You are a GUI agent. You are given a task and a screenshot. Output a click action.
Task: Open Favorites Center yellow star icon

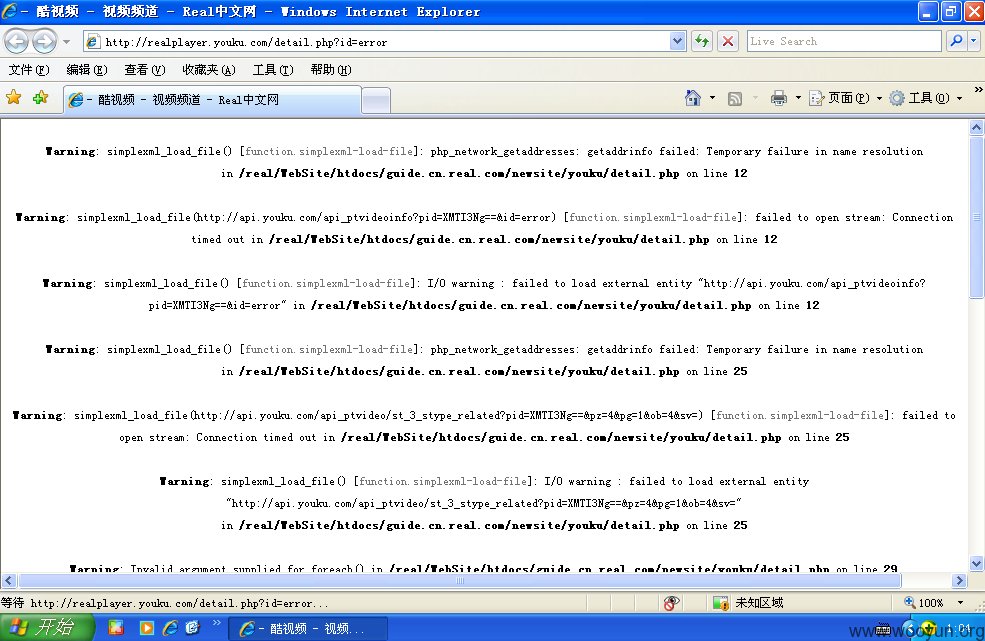click(14, 97)
